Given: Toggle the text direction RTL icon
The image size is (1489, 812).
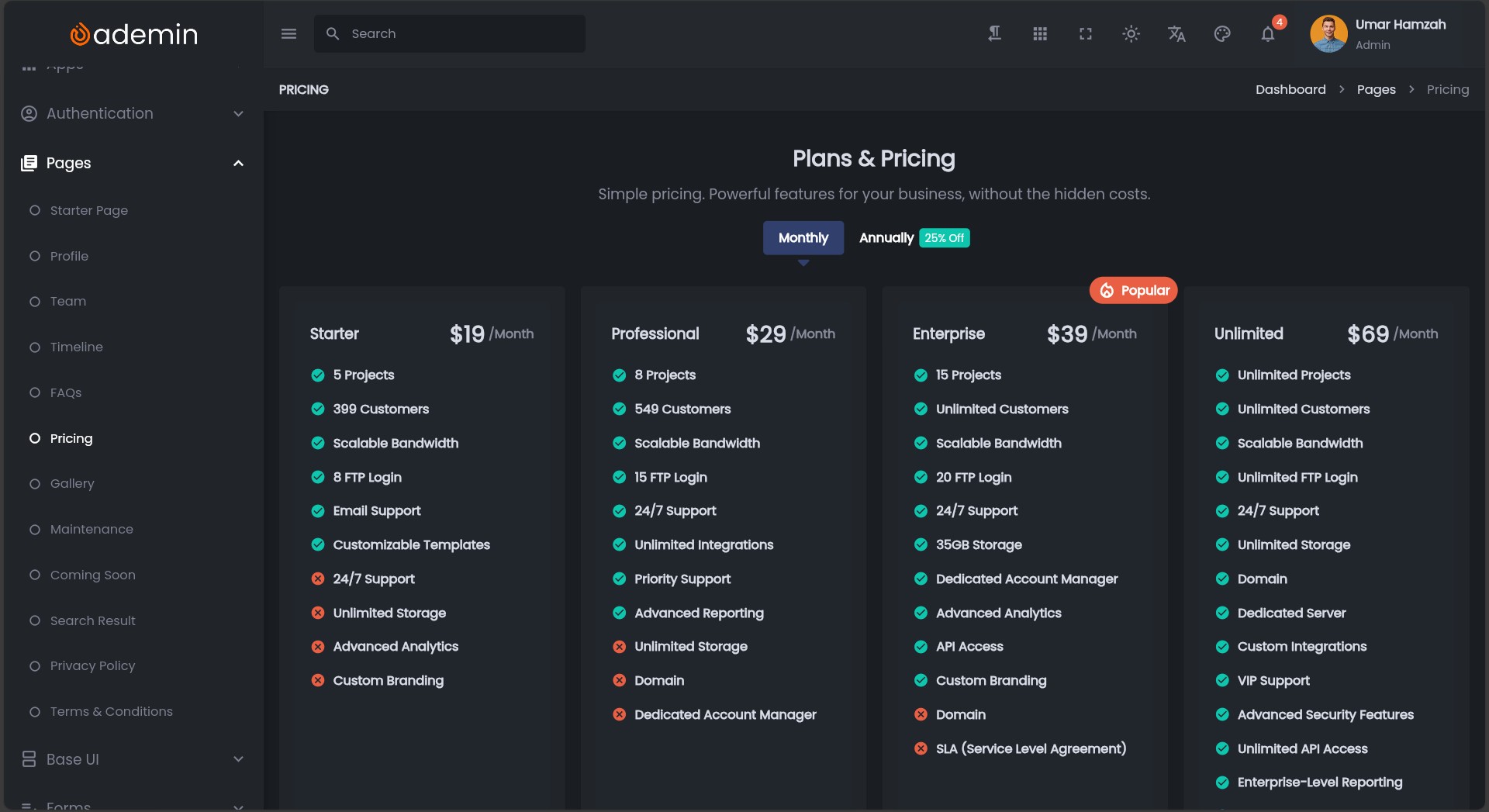Looking at the screenshot, I should coord(994,34).
